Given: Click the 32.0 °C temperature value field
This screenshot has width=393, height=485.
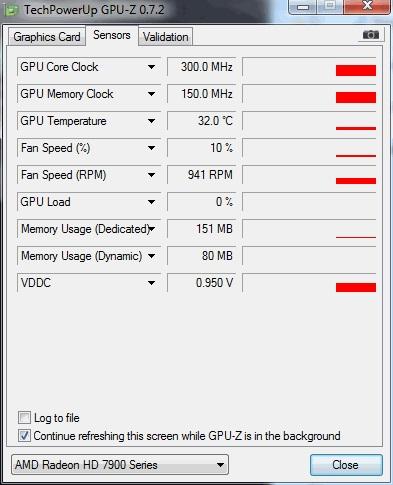Looking at the screenshot, I should click(201, 121).
